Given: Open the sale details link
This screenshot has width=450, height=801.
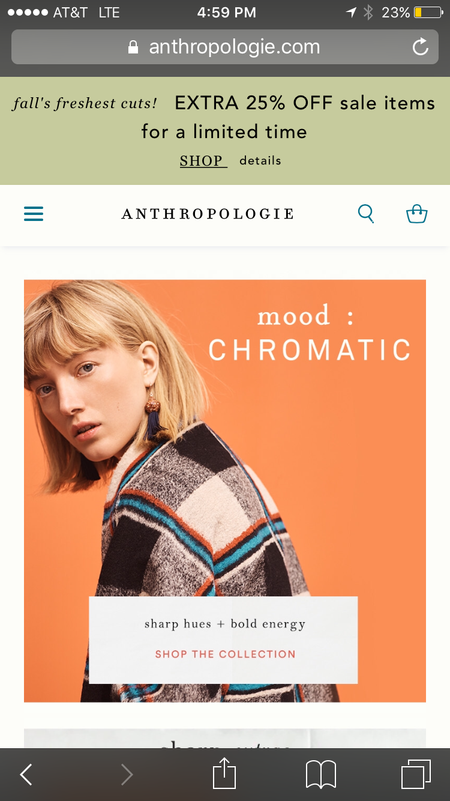Looking at the screenshot, I should [260, 160].
